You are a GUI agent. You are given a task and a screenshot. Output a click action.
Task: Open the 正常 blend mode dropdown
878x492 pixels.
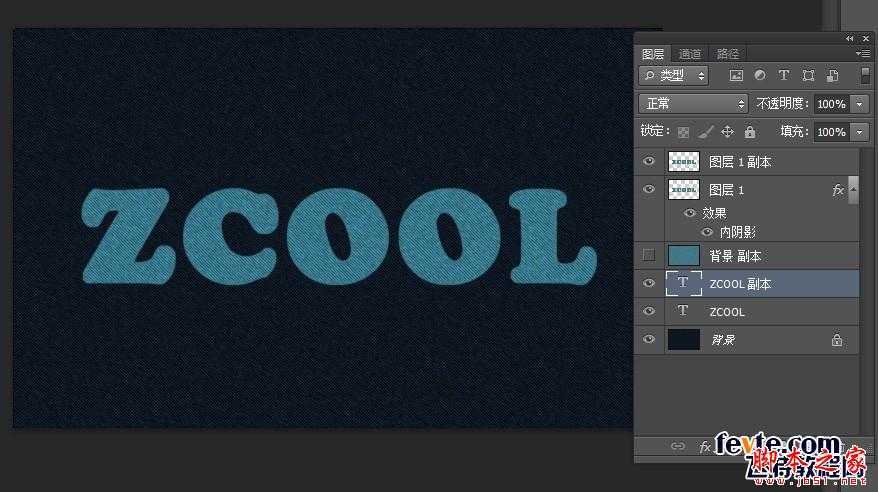tap(693, 104)
